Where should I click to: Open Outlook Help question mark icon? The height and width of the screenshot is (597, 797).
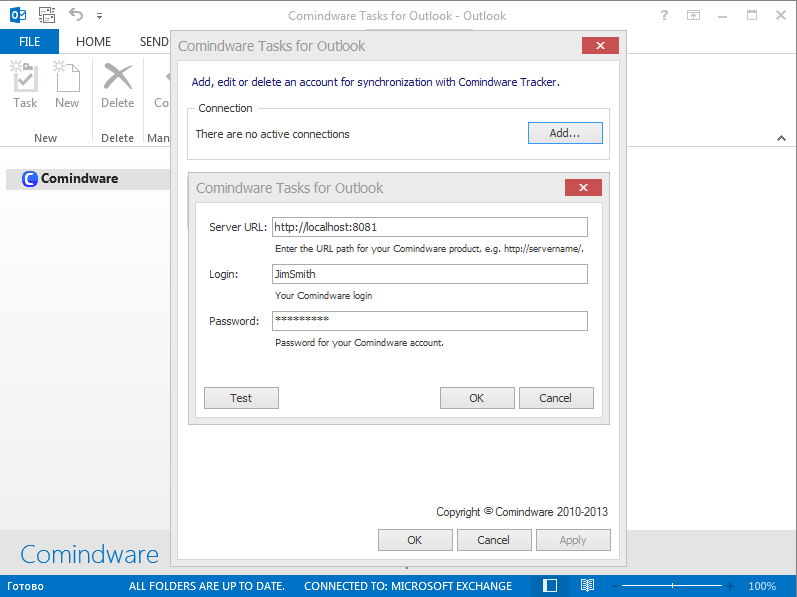coord(664,15)
